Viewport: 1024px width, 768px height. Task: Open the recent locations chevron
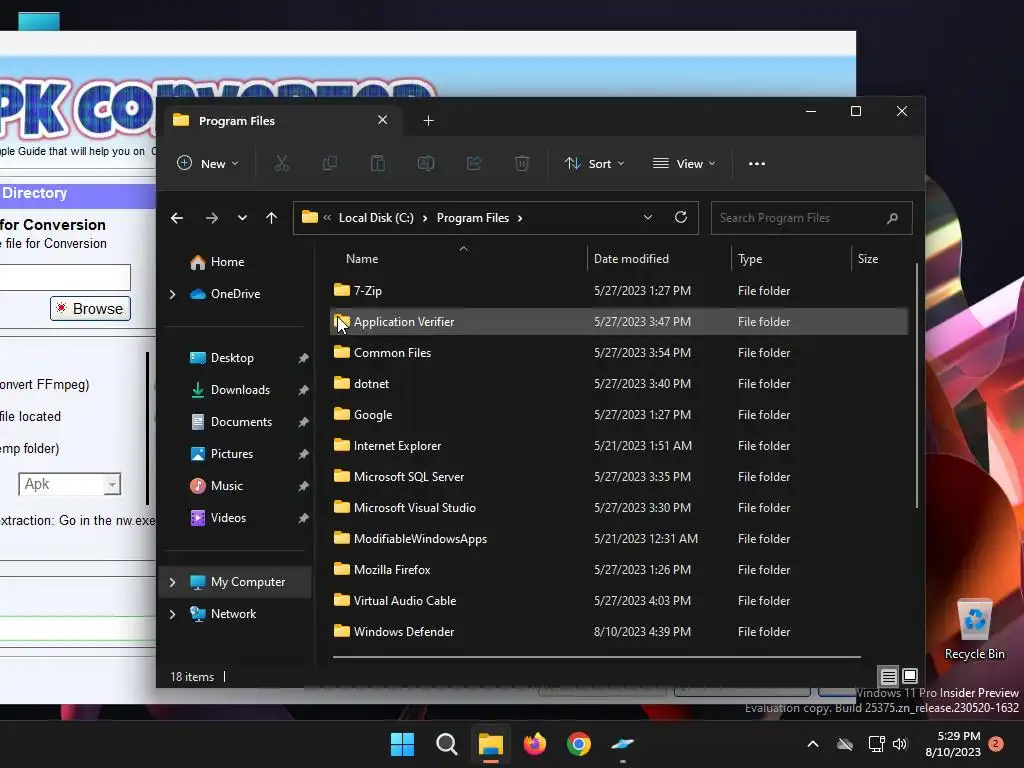pyautogui.click(x=242, y=218)
